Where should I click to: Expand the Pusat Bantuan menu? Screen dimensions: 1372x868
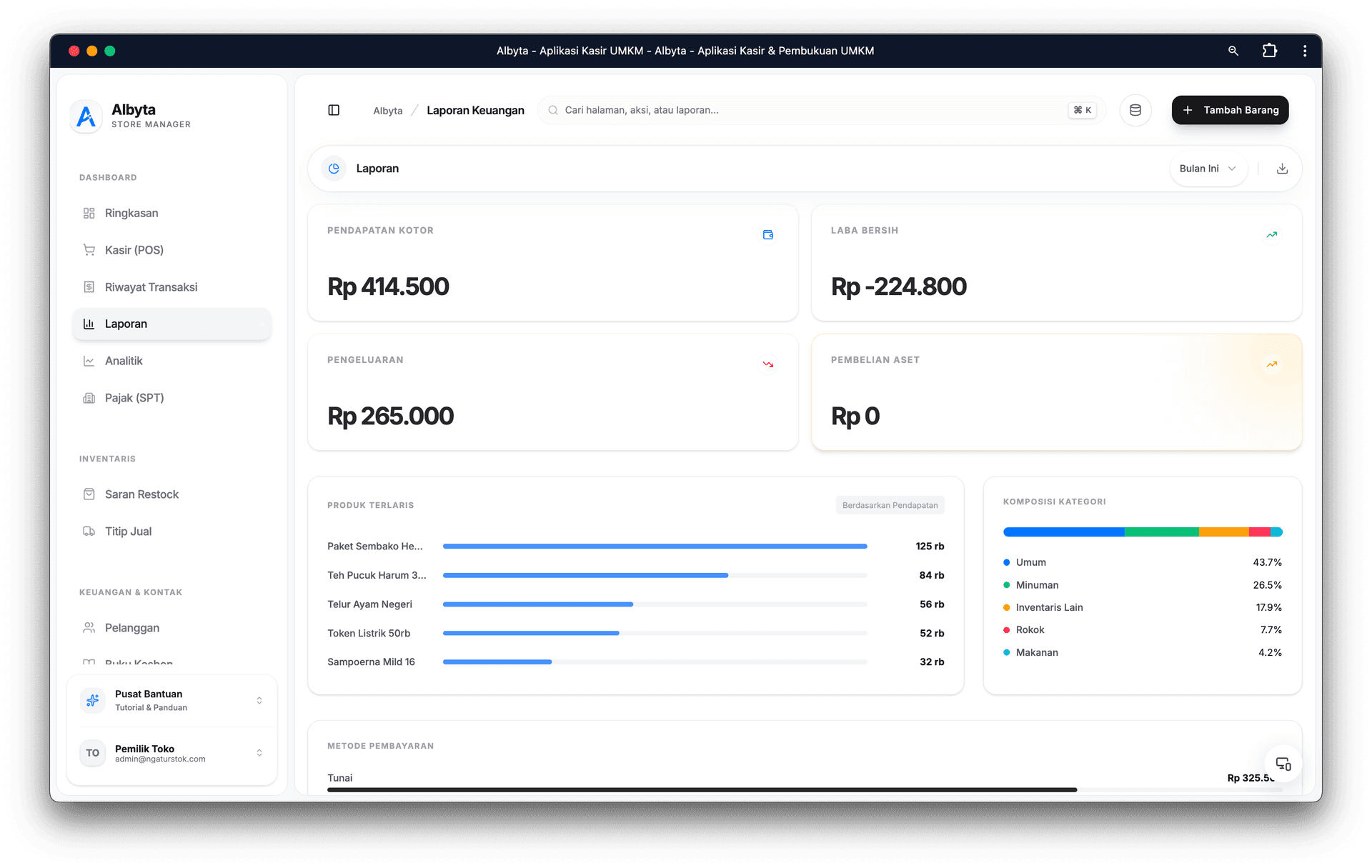(x=259, y=700)
